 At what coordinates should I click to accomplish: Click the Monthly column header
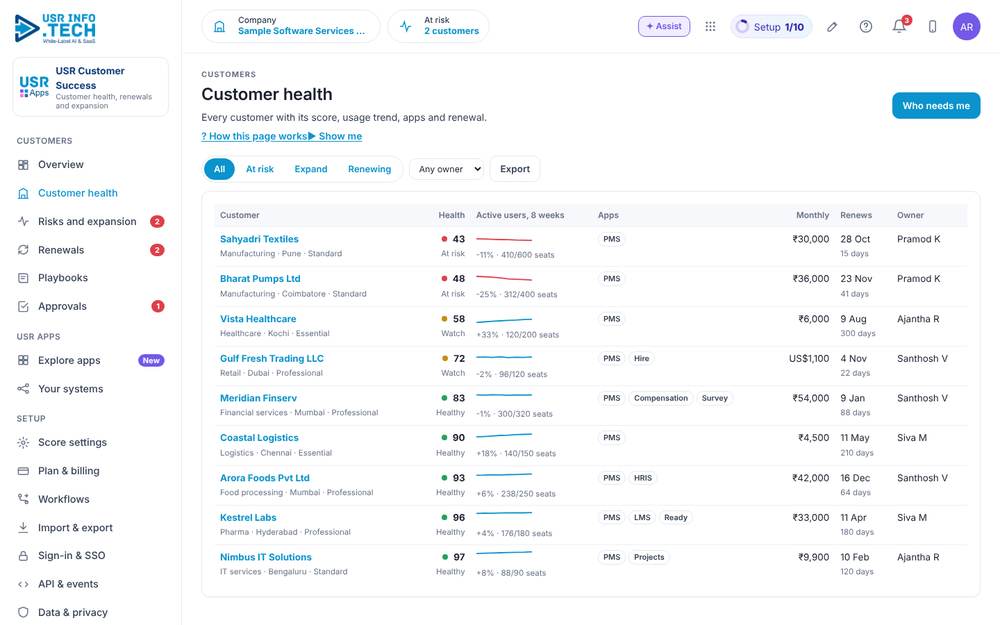[812, 215]
